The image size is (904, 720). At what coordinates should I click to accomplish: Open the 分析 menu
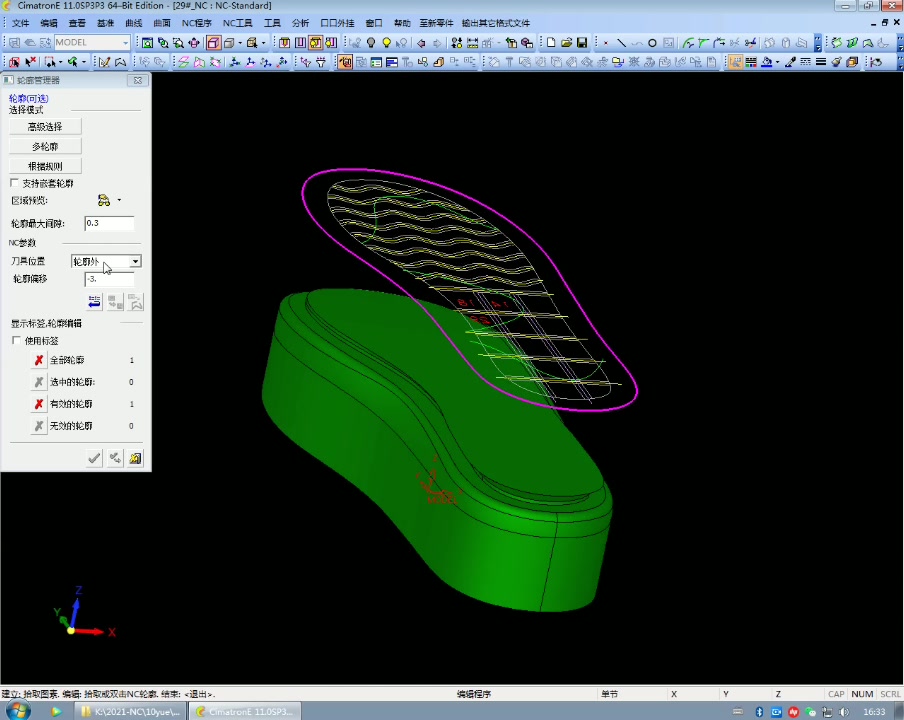coord(300,22)
